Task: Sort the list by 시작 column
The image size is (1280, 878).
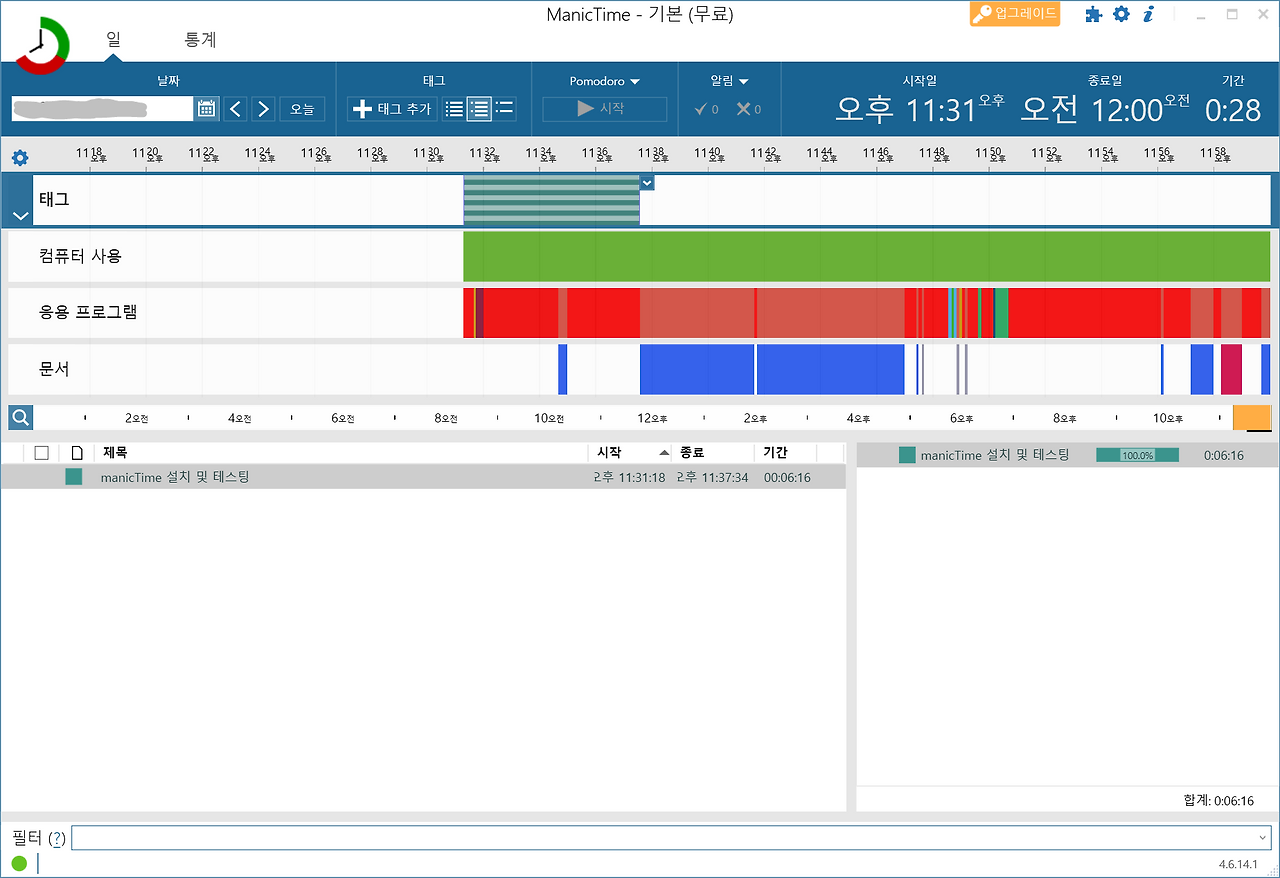Action: (629, 453)
